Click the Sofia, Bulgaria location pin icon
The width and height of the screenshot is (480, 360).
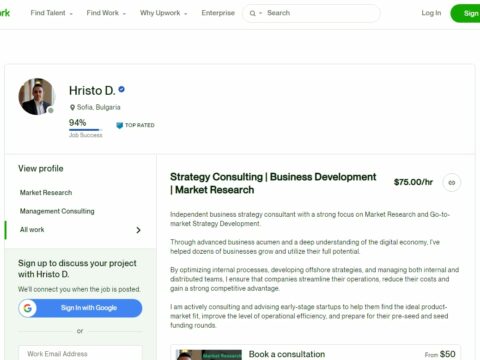click(72, 107)
